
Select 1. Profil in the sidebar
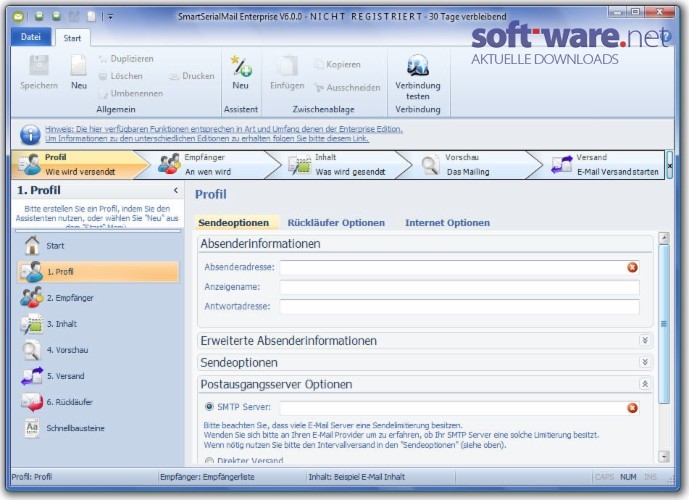98,272
